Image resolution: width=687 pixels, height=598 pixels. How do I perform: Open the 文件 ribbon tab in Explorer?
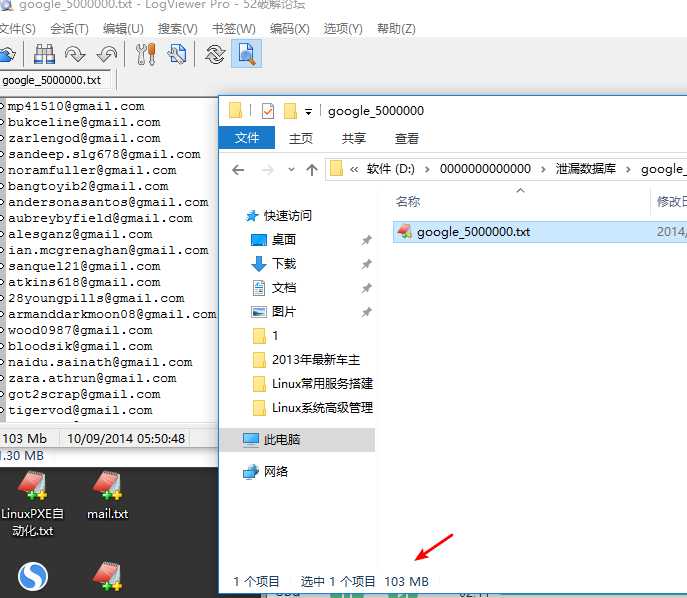(247, 138)
